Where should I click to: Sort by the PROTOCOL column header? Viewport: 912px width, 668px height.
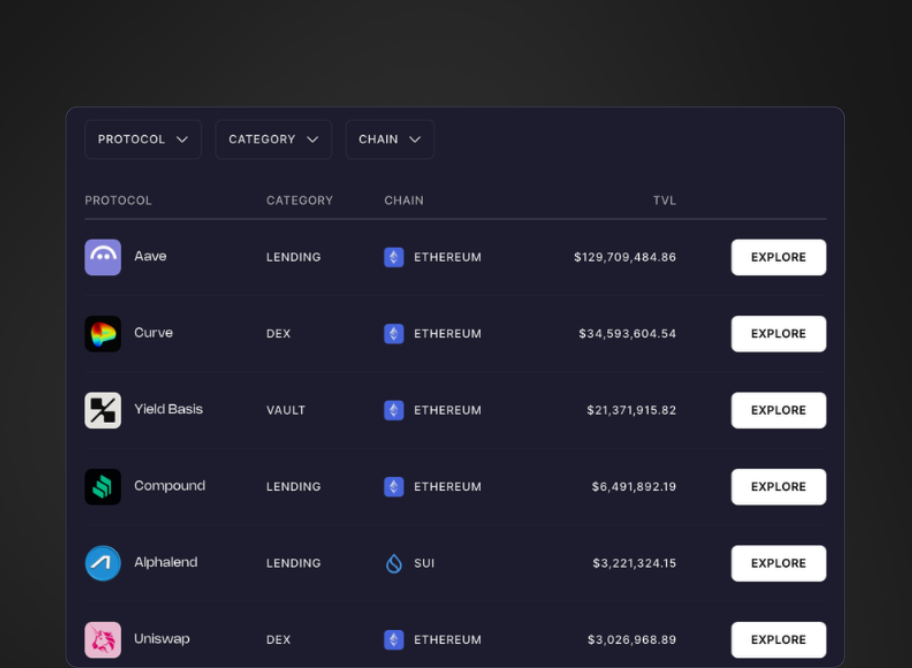pyautogui.click(x=118, y=201)
